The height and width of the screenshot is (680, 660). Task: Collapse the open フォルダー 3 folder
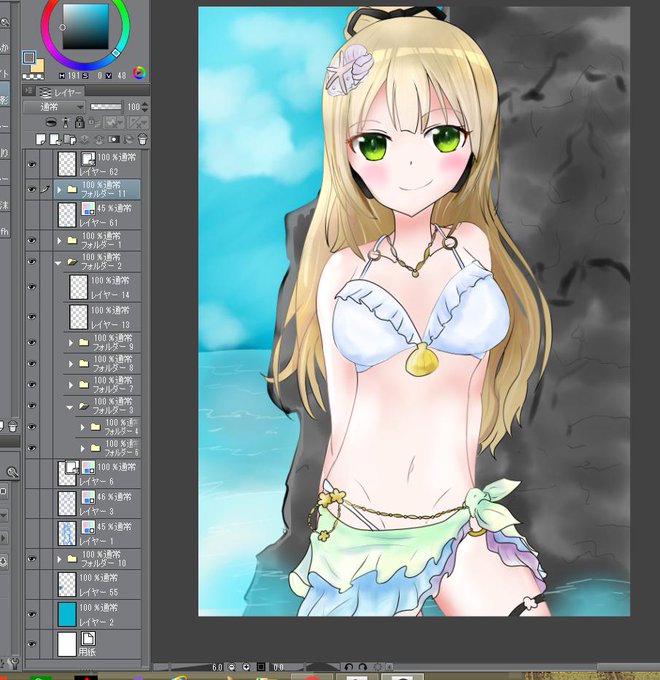click(70, 407)
